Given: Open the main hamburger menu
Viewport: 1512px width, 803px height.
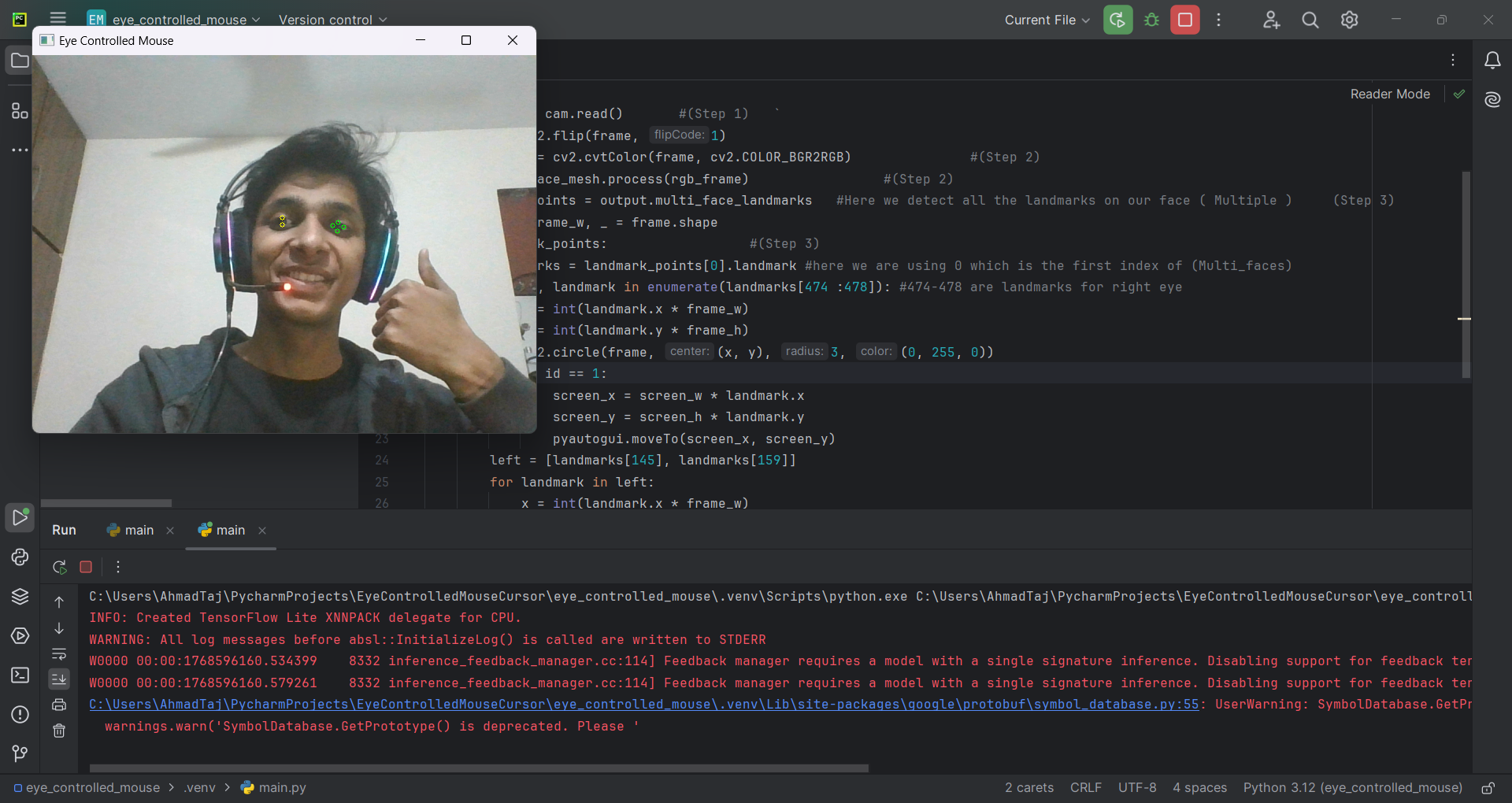Looking at the screenshot, I should pos(57,18).
